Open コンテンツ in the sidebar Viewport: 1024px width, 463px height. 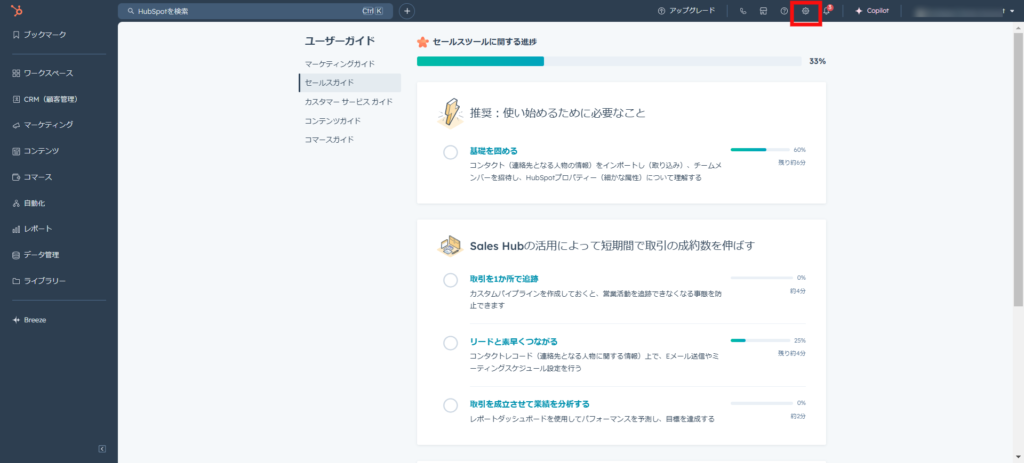[x=36, y=151]
